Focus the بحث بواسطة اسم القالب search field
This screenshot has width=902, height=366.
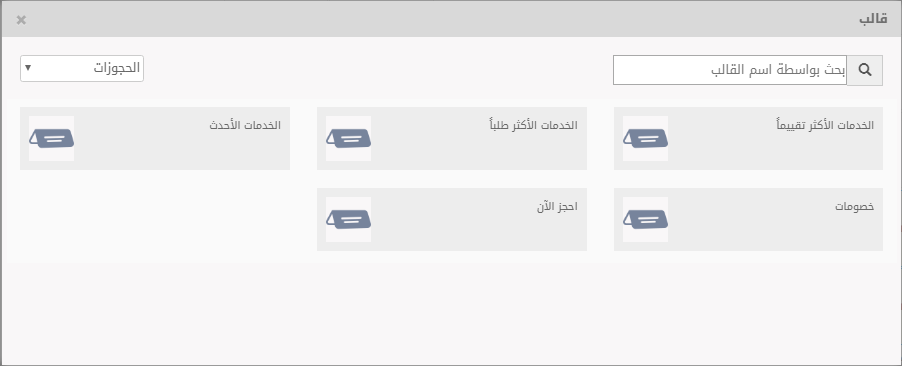pyautogui.click(x=730, y=70)
